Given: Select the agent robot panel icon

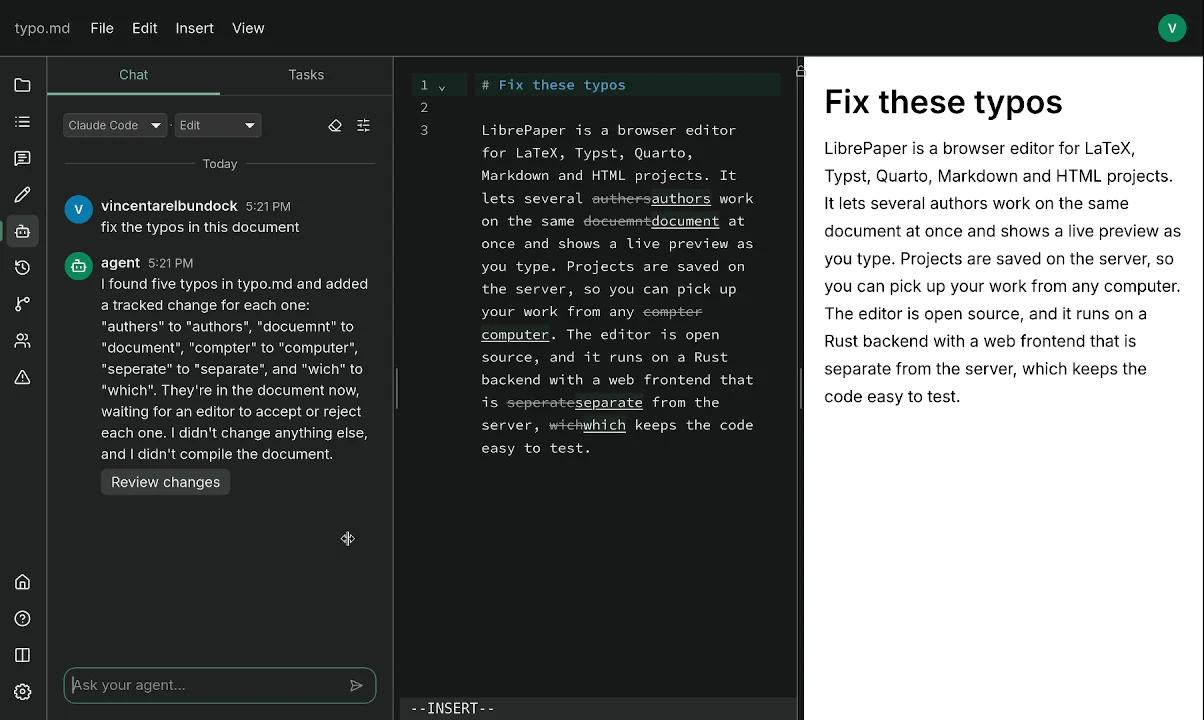Looking at the screenshot, I should tap(22, 231).
